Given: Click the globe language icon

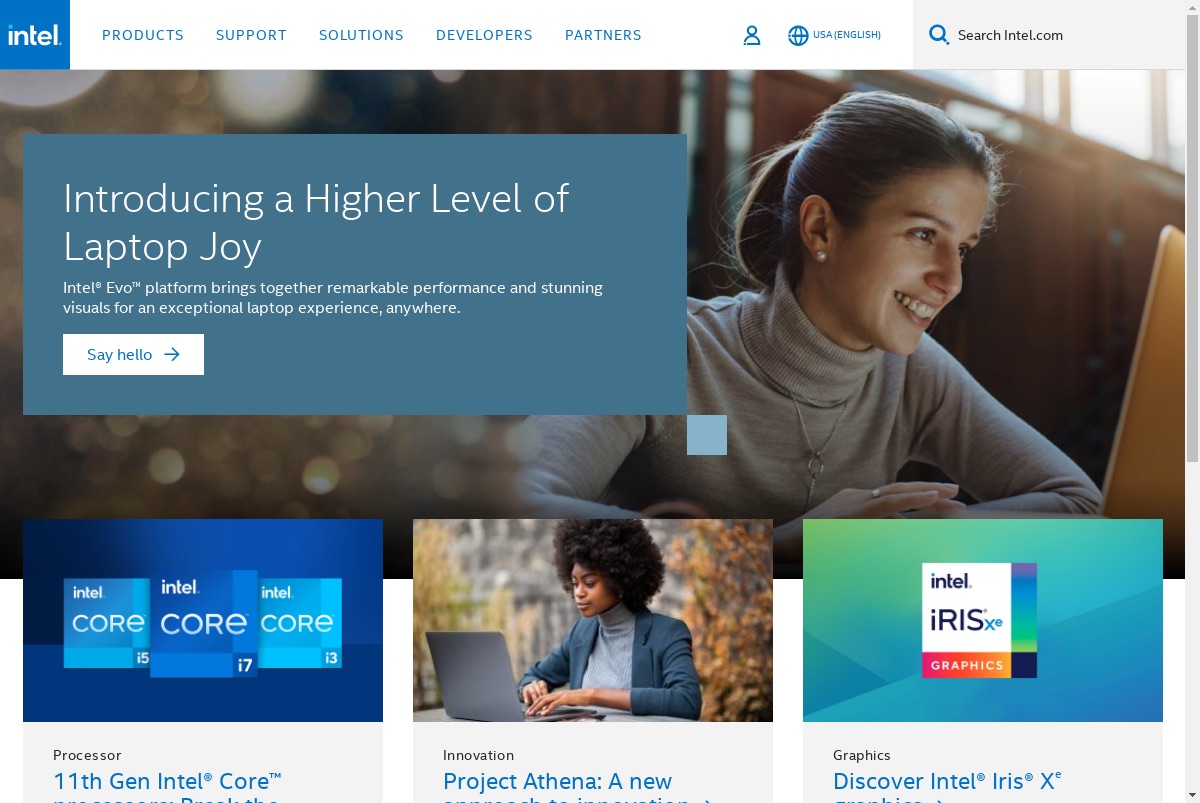Looking at the screenshot, I should tap(798, 35).
